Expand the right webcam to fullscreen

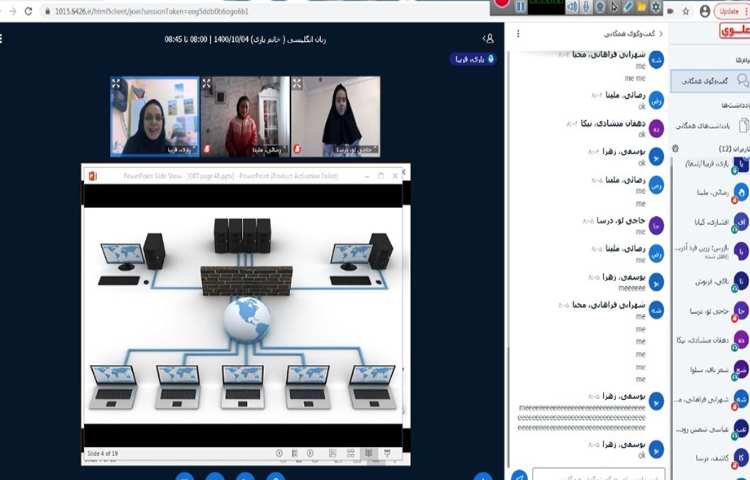point(297,84)
